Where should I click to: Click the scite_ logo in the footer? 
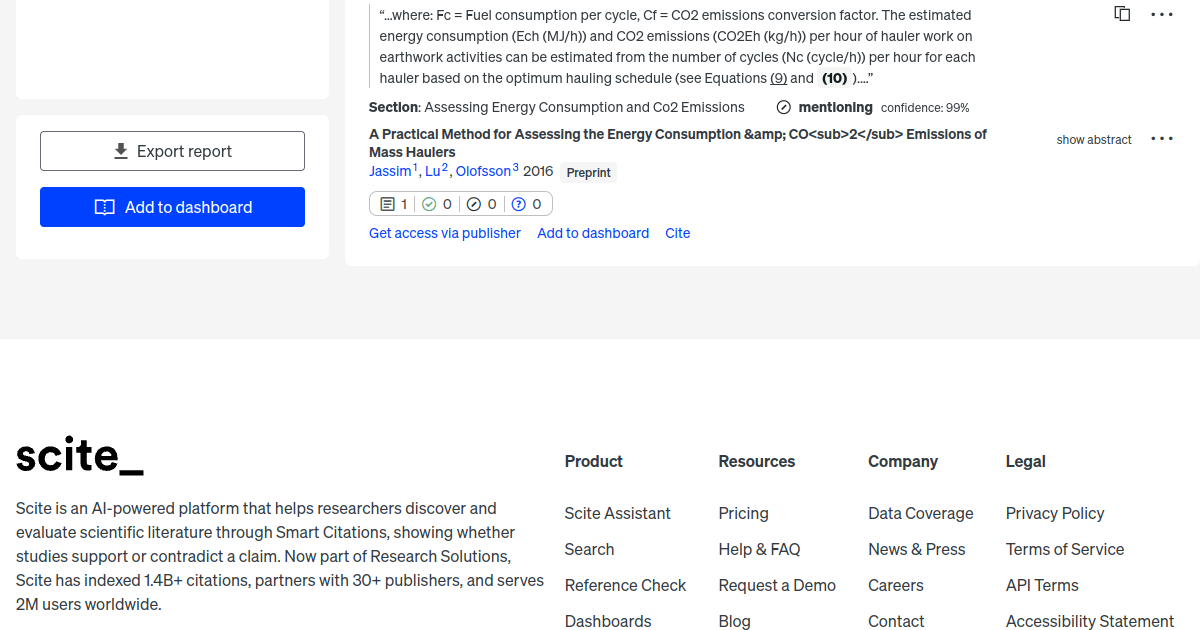click(79, 456)
